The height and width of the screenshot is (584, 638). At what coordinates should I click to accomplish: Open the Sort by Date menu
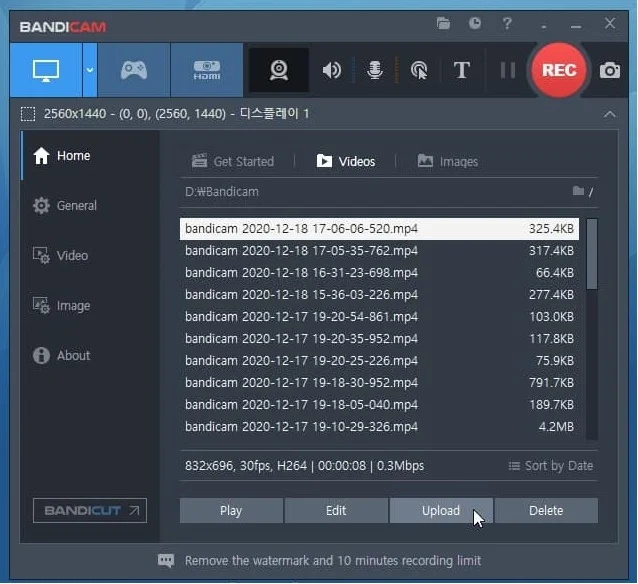tap(551, 466)
